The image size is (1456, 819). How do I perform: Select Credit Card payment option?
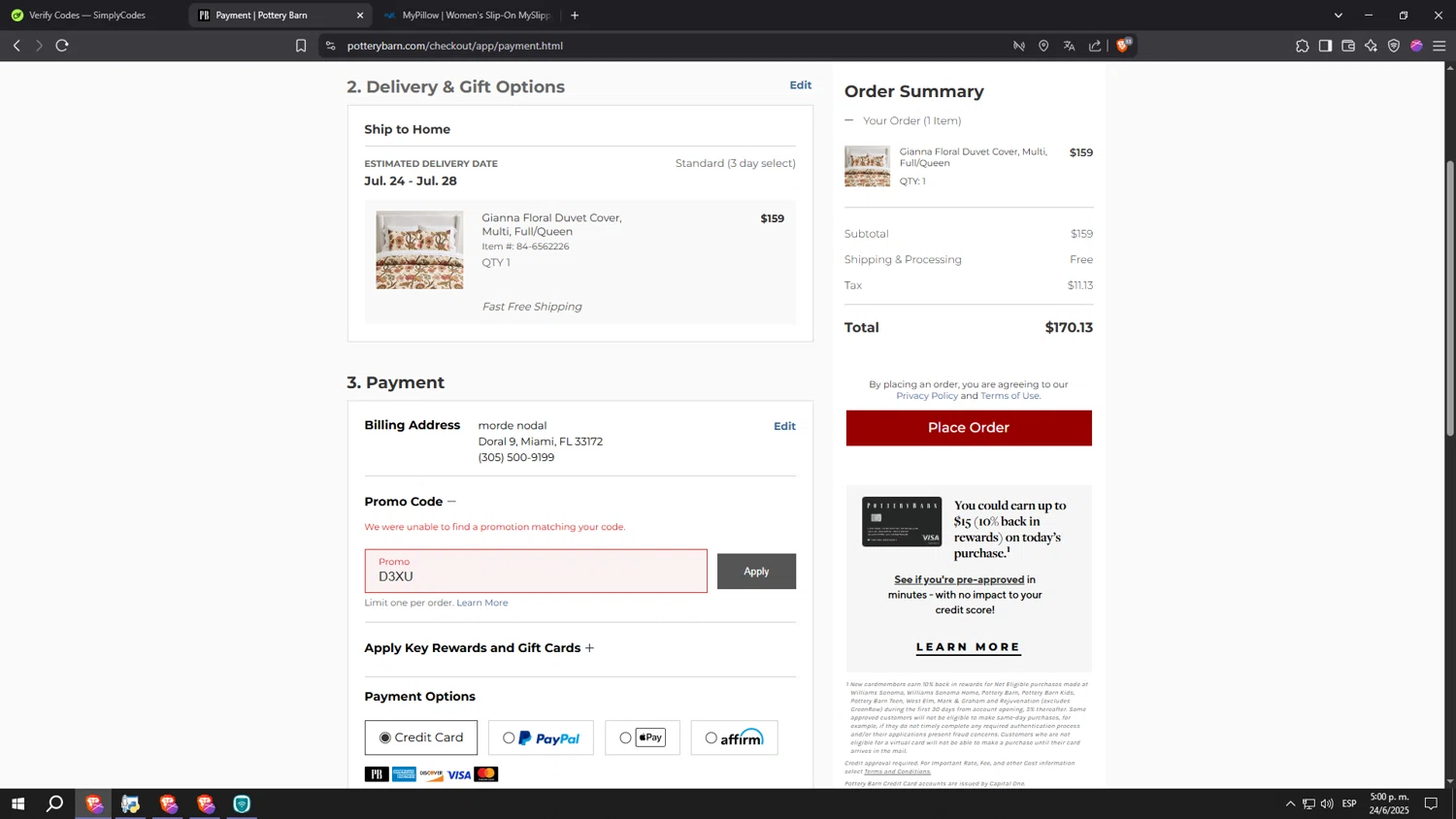click(x=421, y=737)
